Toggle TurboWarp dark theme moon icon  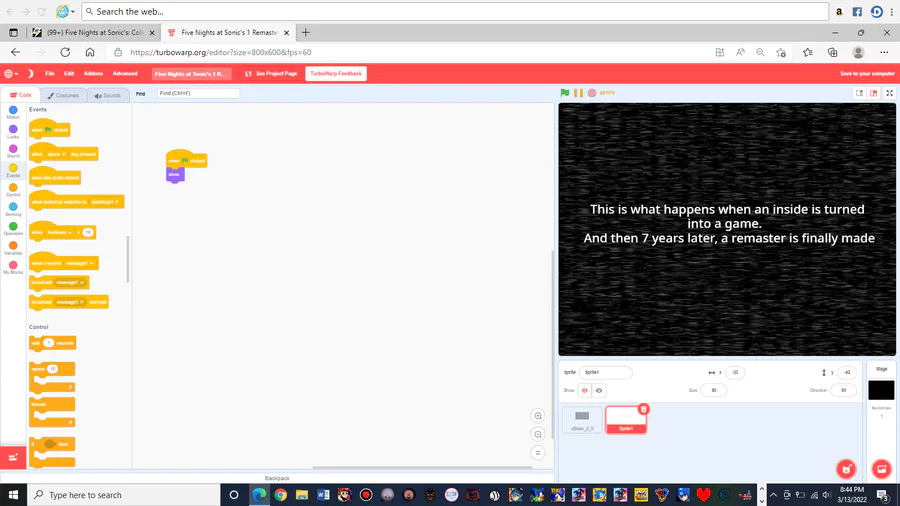click(30, 73)
